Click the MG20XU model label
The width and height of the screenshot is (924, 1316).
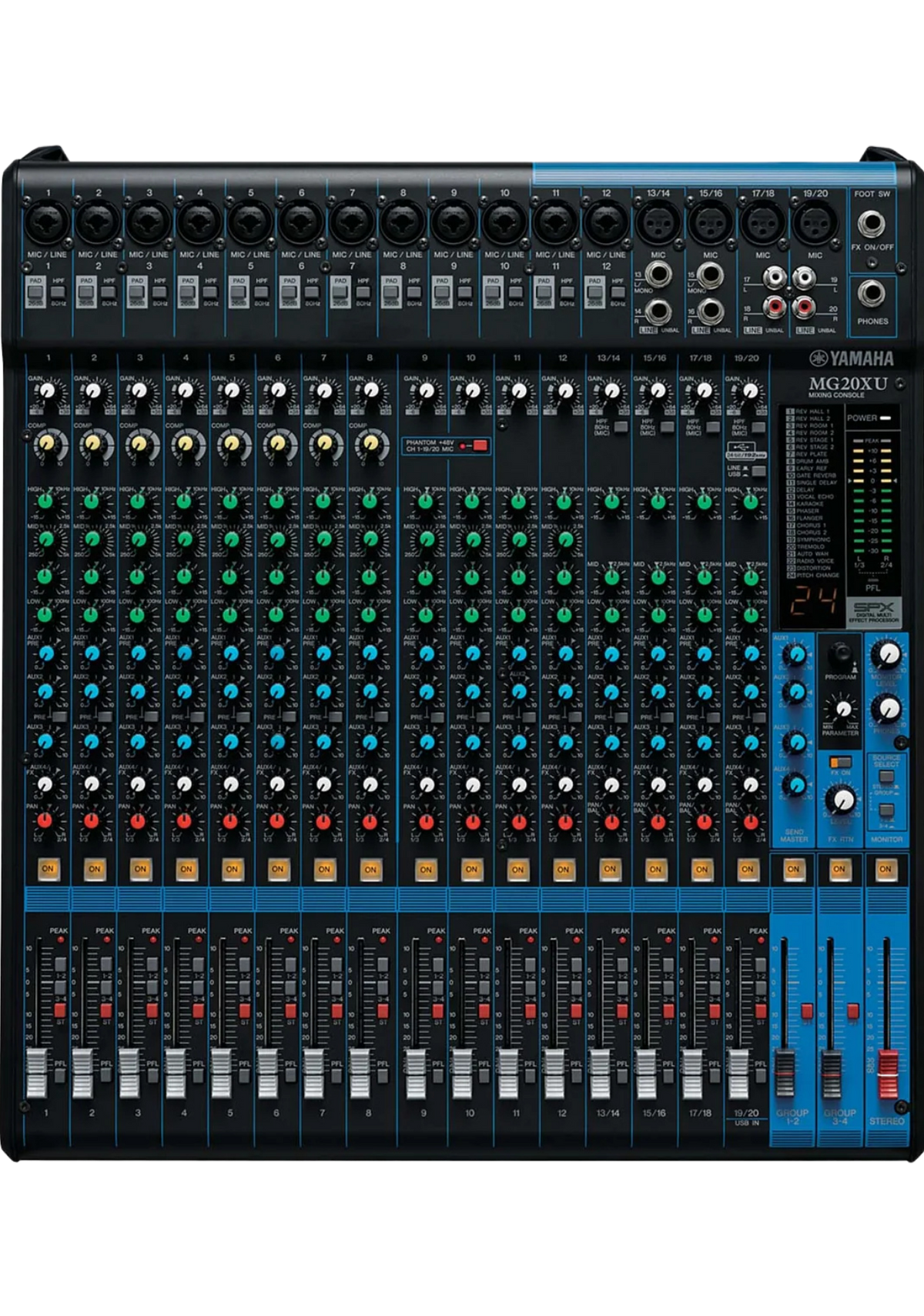pos(847,382)
